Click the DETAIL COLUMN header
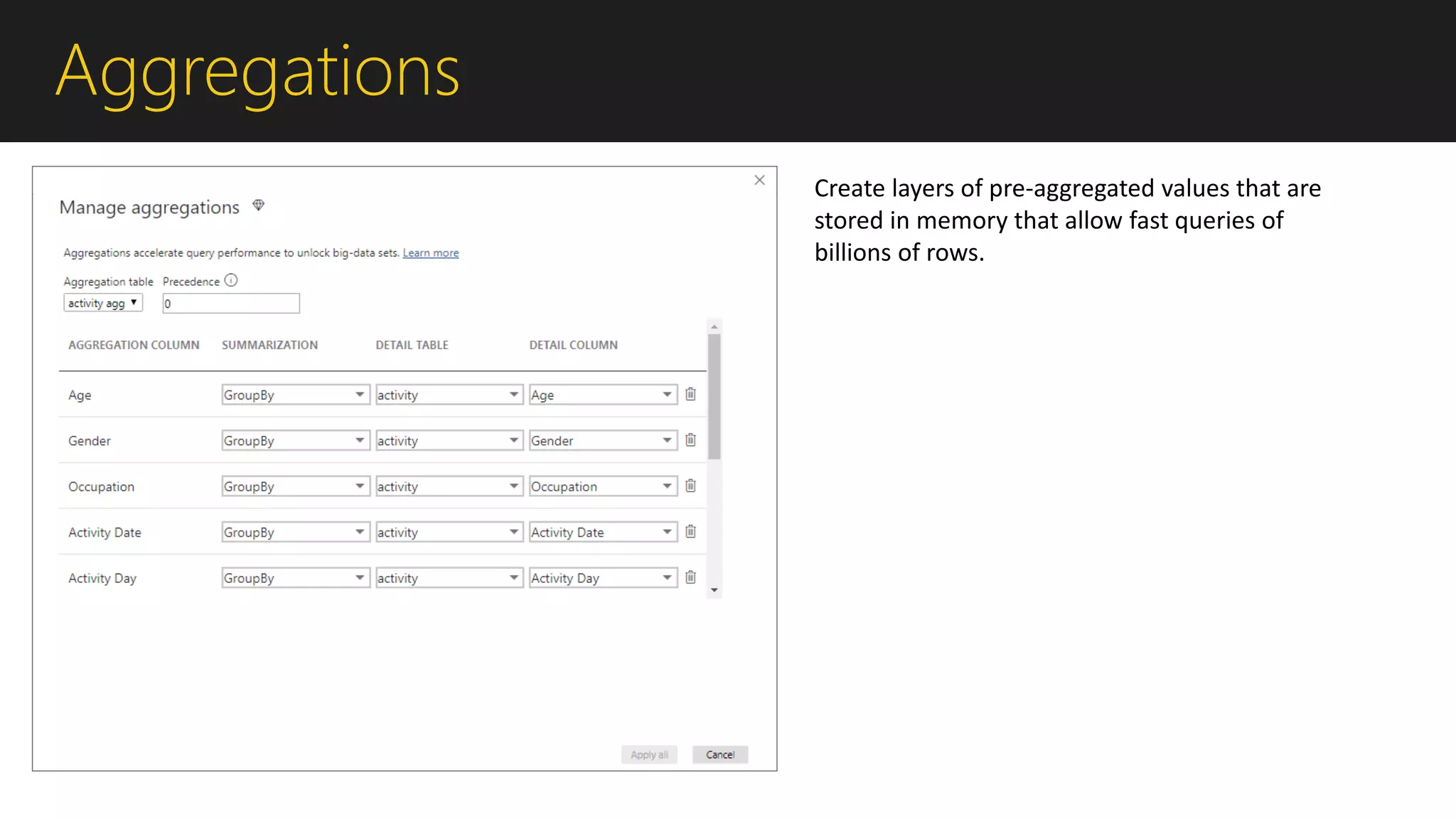Image resolution: width=1456 pixels, height=819 pixels. pyautogui.click(x=574, y=345)
